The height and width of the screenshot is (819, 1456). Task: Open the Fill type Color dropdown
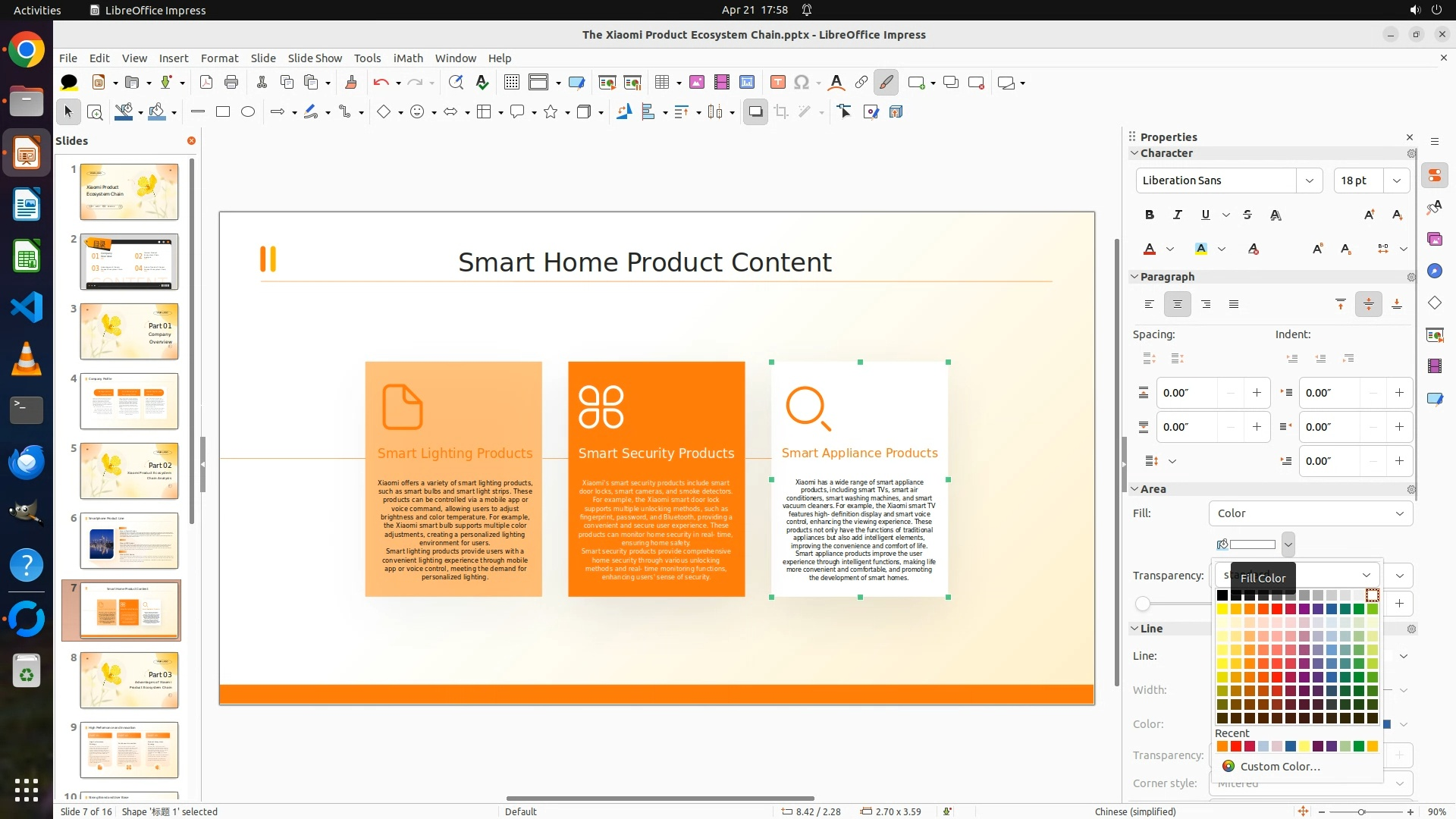[x=1310, y=513]
